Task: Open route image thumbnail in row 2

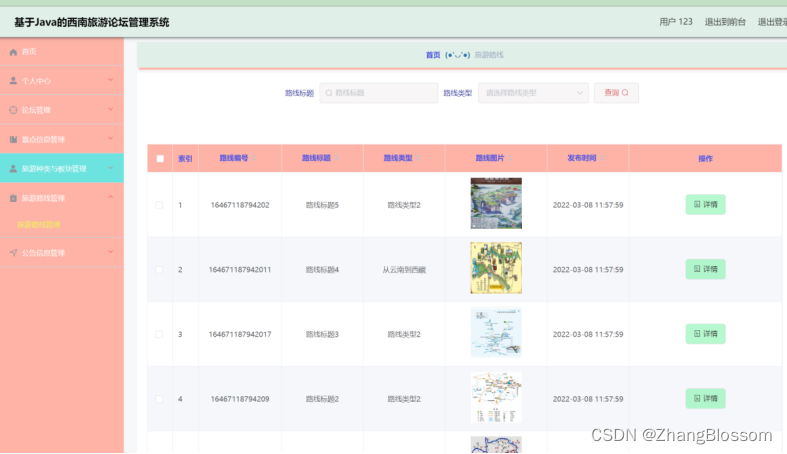Action: coord(496,268)
